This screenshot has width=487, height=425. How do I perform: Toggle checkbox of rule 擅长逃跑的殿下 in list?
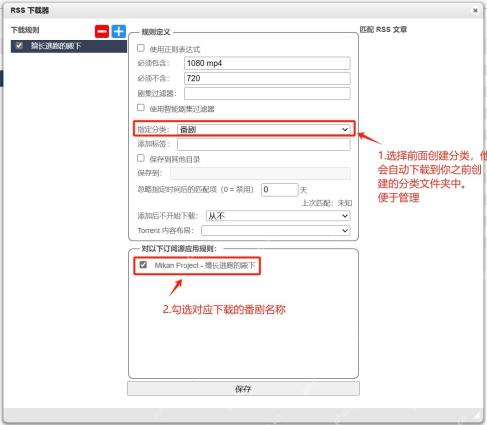coord(19,46)
